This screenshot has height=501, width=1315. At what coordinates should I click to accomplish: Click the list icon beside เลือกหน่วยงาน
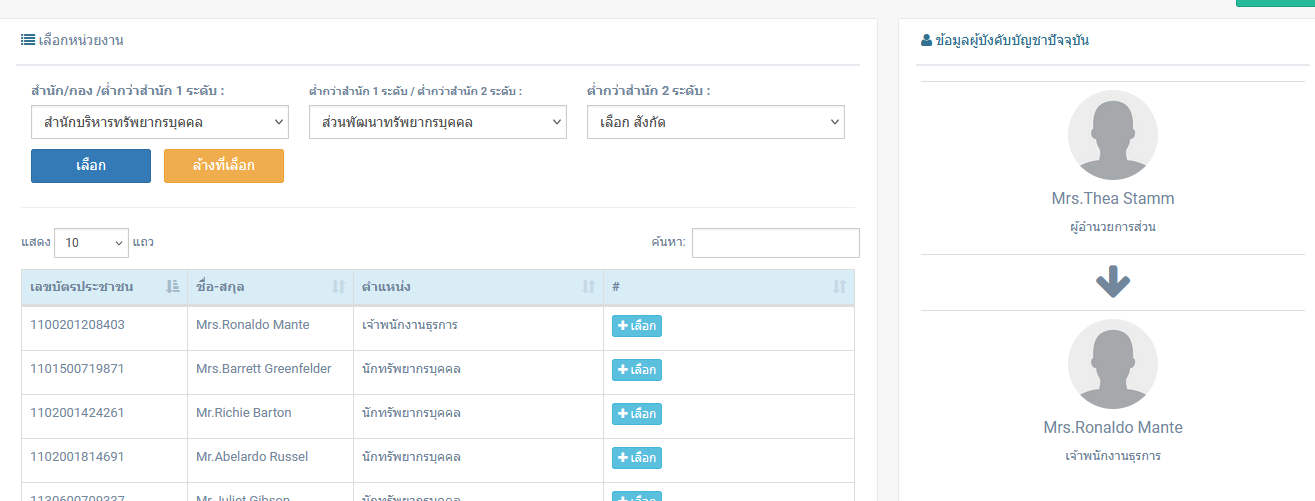pos(28,41)
